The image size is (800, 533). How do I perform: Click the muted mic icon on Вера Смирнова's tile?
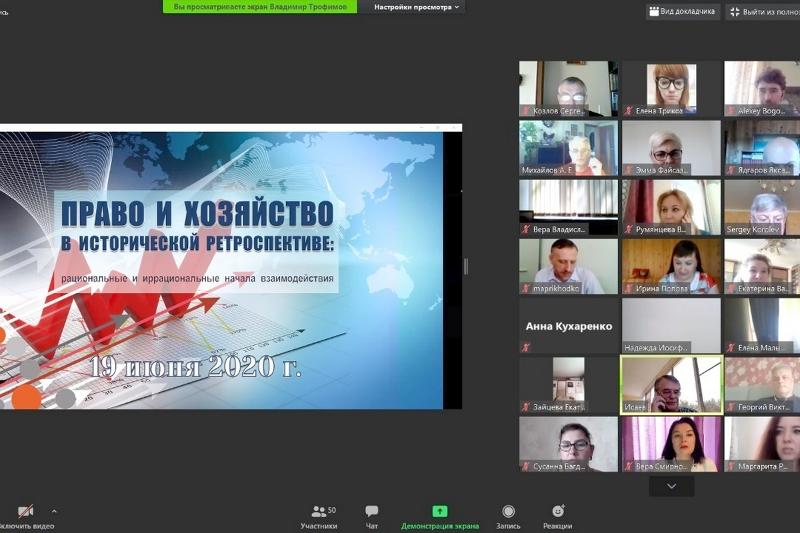(x=629, y=466)
